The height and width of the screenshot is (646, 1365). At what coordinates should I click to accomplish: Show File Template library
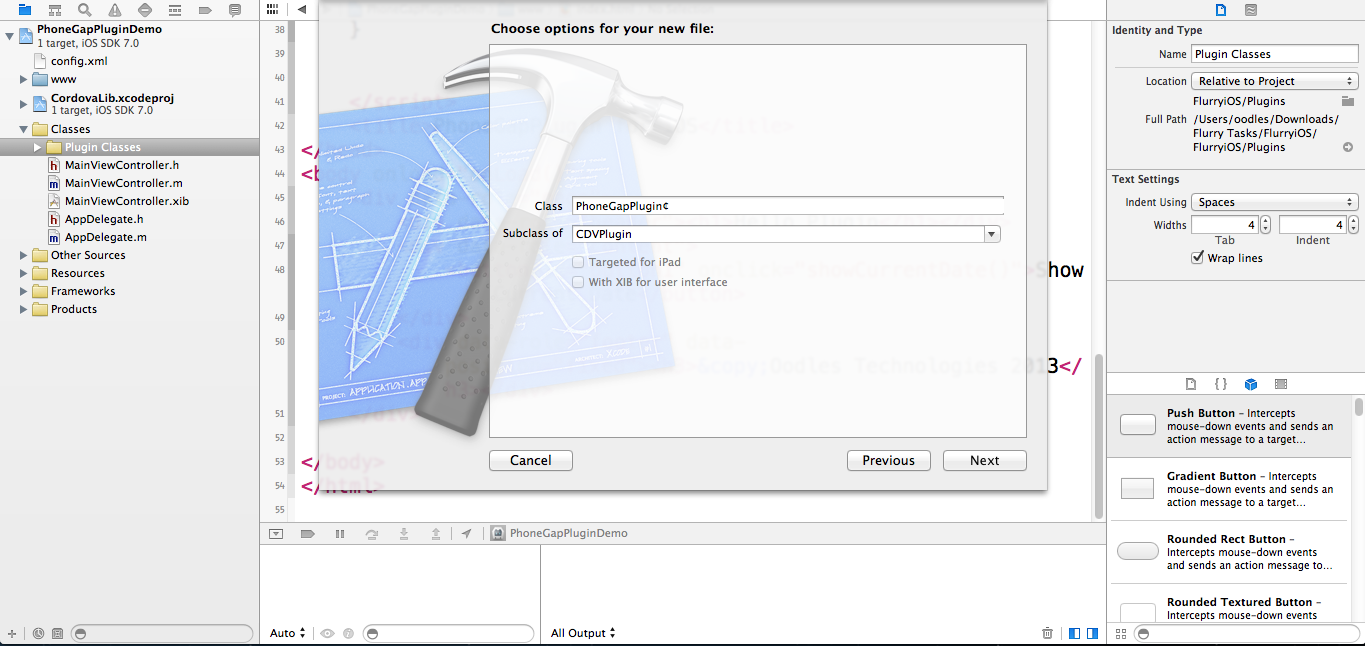coord(1190,384)
